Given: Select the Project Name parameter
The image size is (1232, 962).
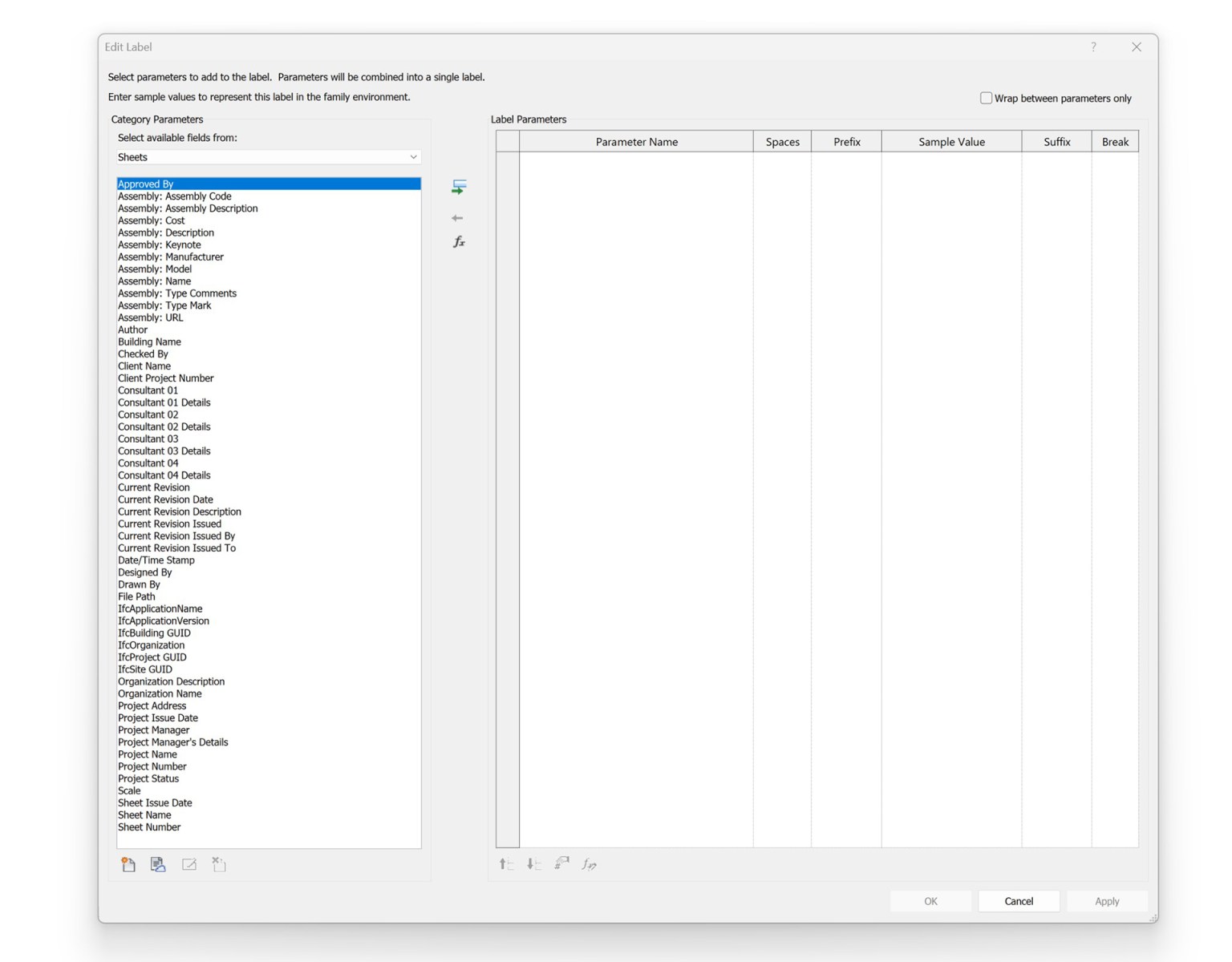Looking at the screenshot, I should tap(148, 754).
